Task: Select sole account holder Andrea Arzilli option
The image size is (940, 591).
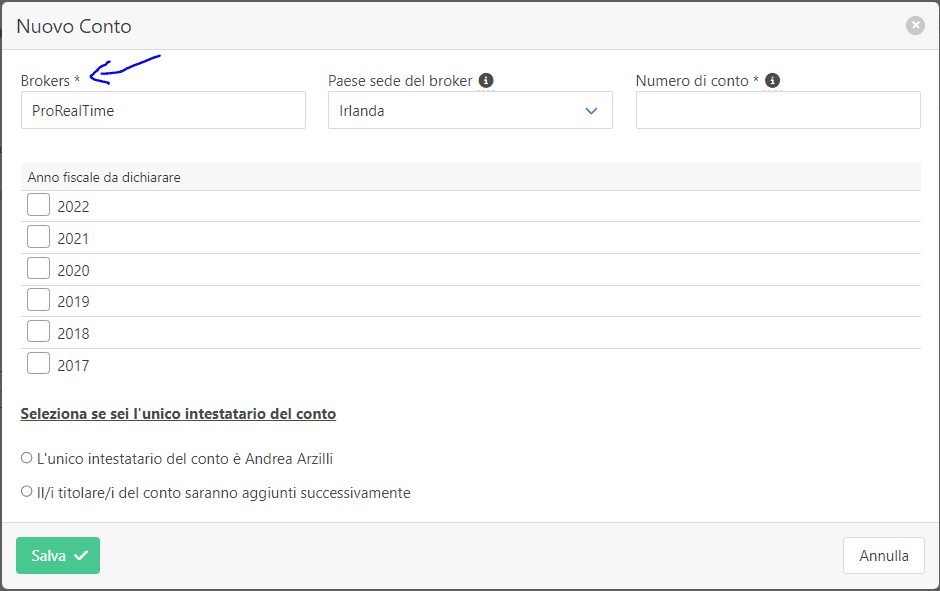Action: pyautogui.click(x=26, y=458)
